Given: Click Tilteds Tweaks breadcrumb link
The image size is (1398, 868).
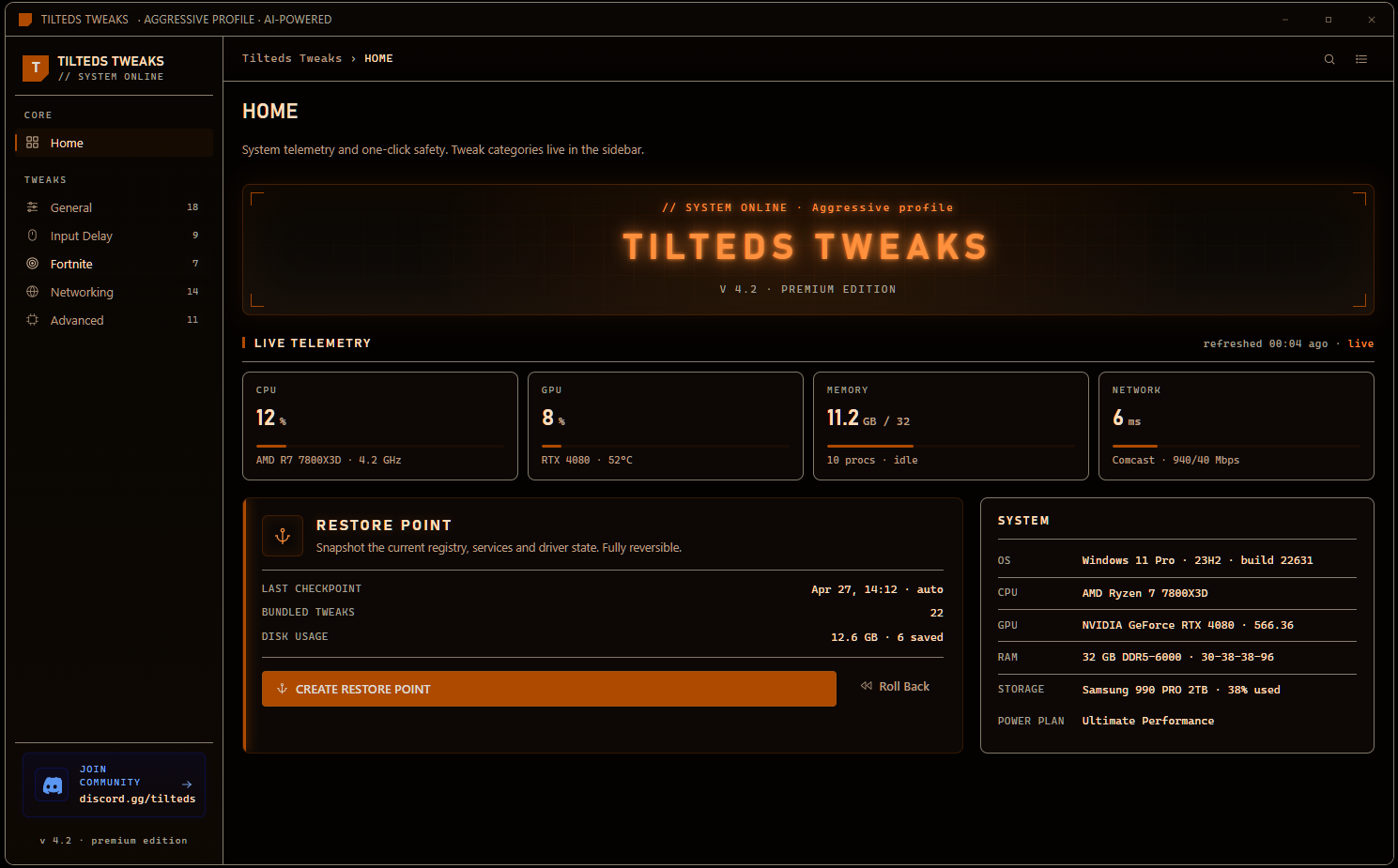Looking at the screenshot, I should 292,58.
